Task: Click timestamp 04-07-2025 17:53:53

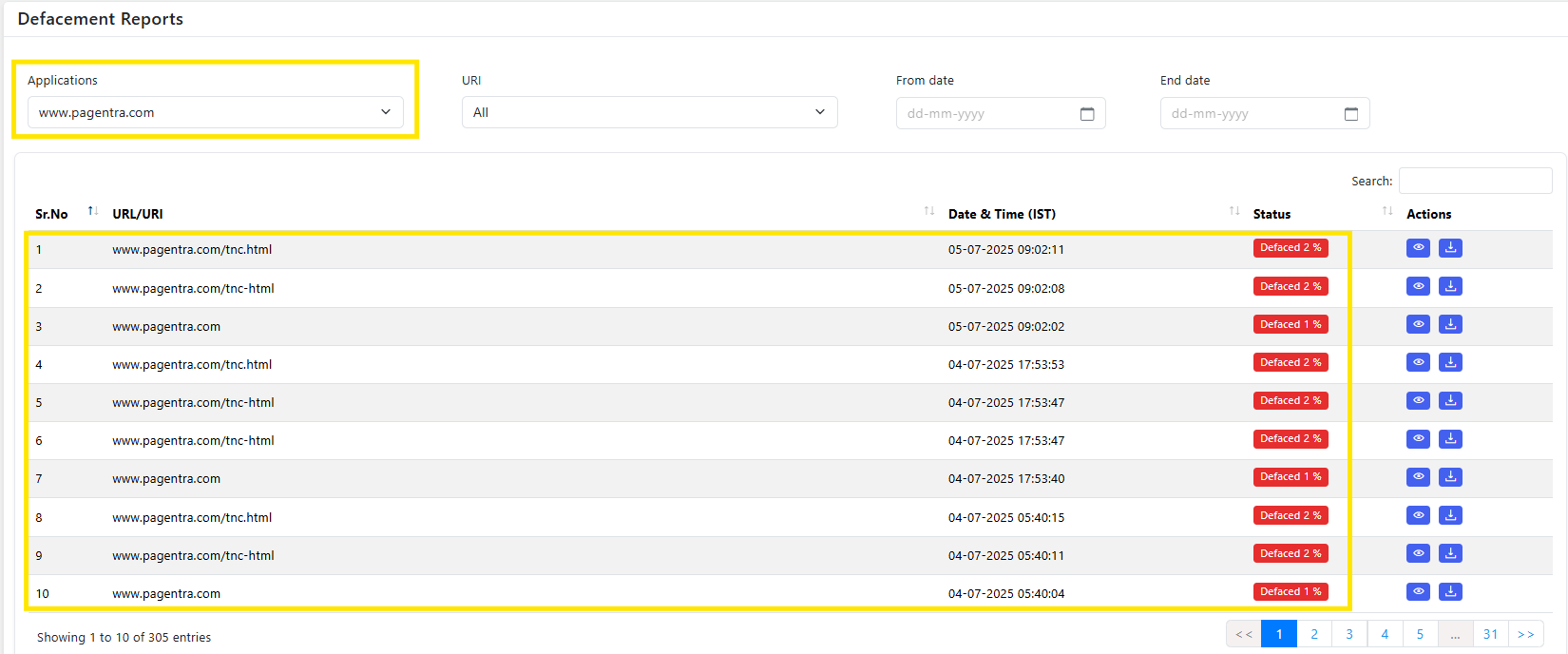Action: 1006,364
